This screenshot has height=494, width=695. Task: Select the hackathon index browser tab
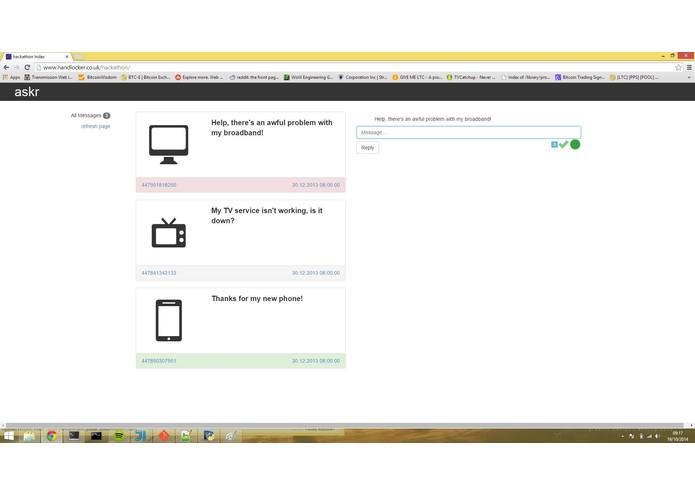(x=35, y=57)
